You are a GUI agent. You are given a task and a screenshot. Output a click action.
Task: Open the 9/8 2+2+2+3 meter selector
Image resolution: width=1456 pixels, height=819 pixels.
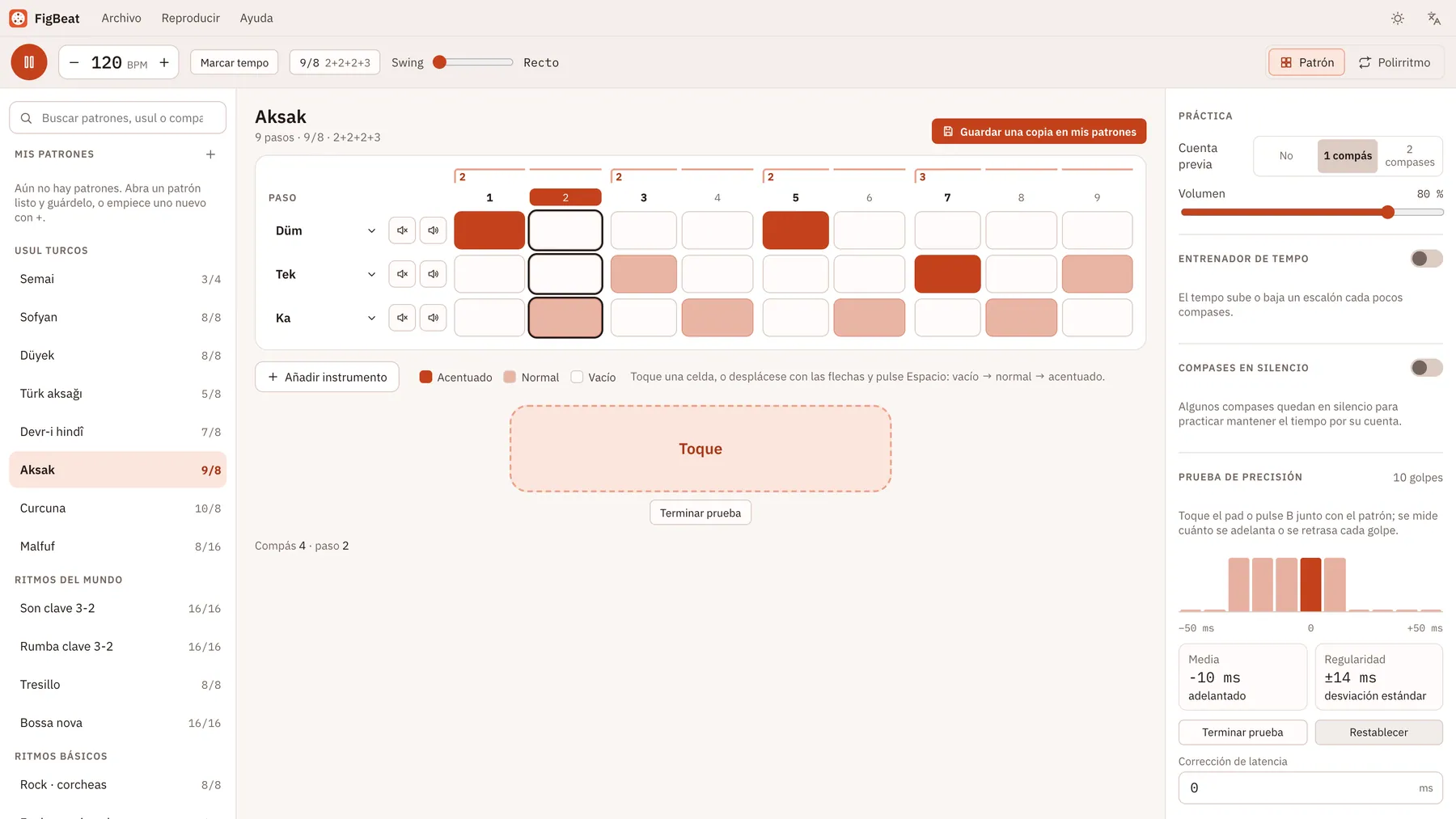pyautogui.click(x=335, y=62)
